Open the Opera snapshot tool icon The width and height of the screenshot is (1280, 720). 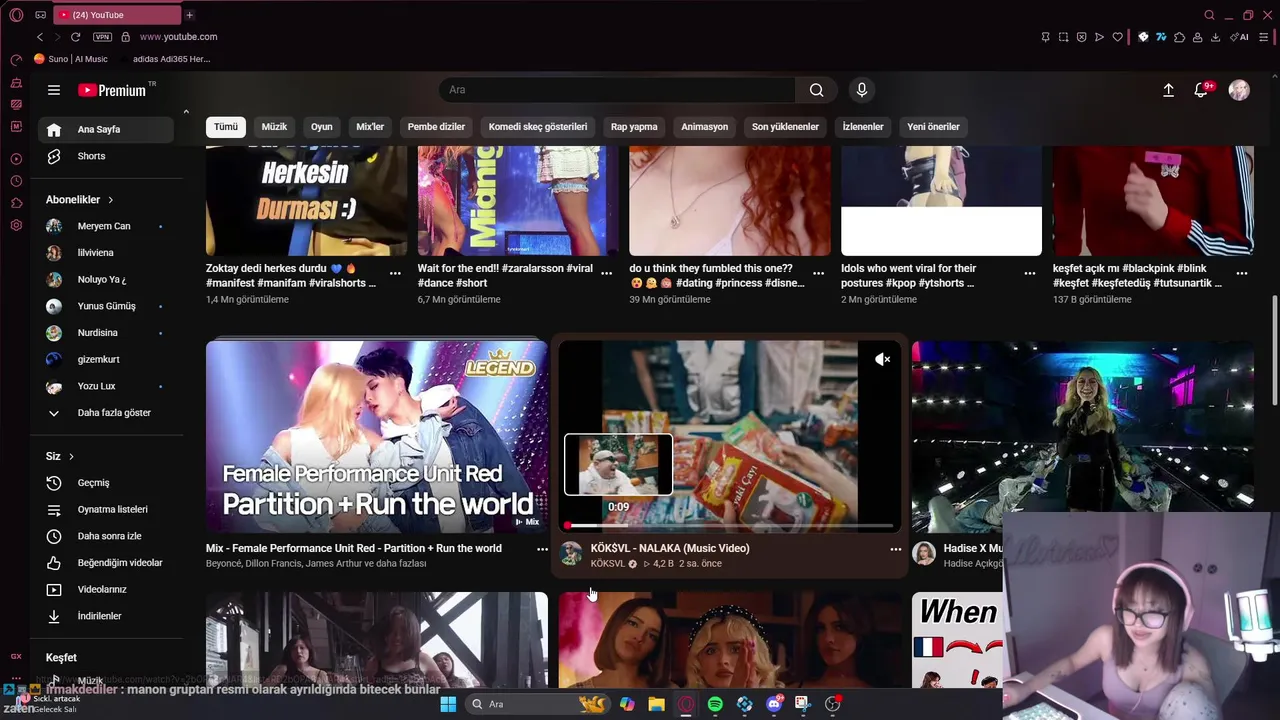[x=1063, y=37]
